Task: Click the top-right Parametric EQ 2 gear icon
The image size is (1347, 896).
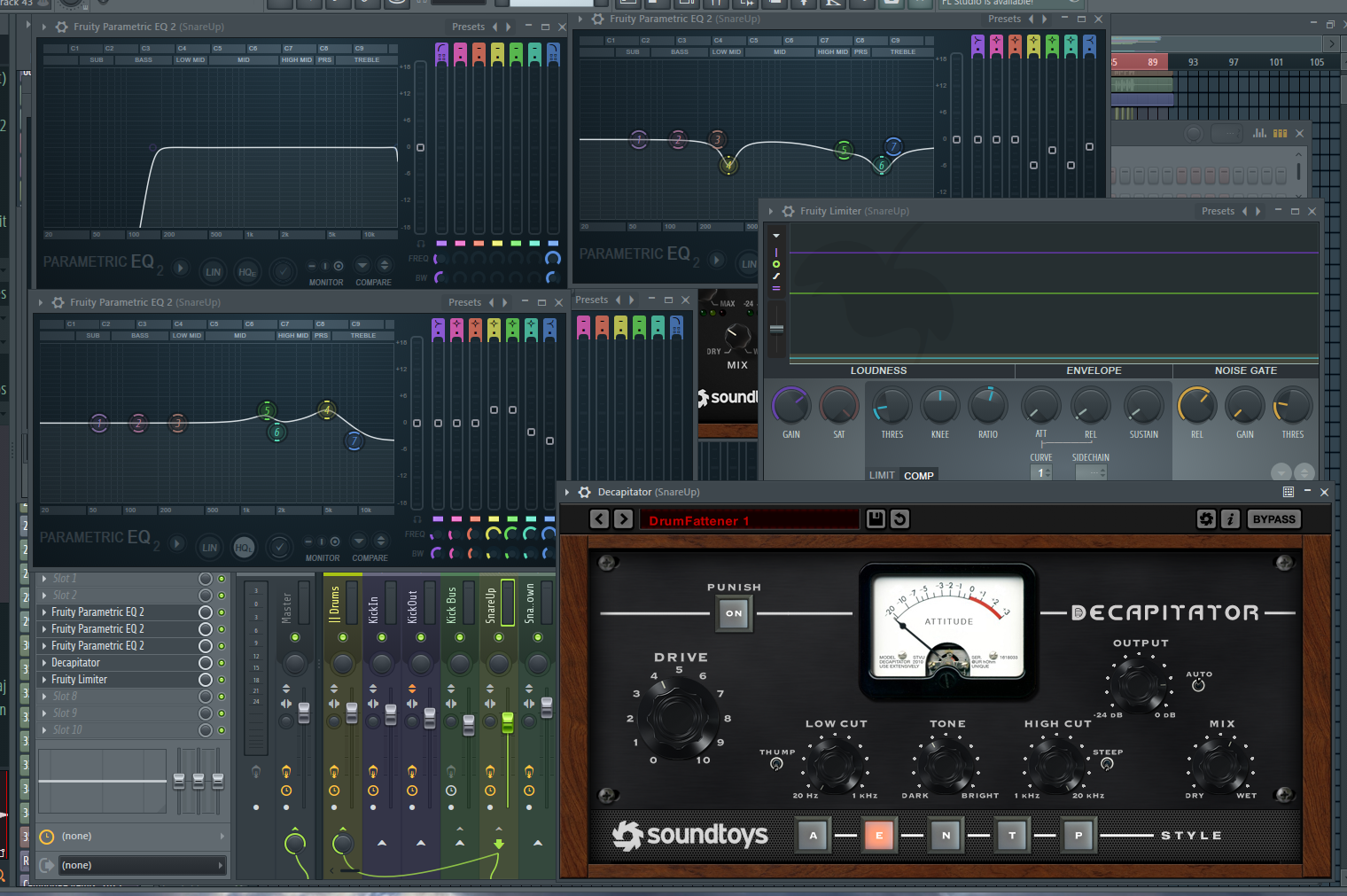Action: pos(597,19)
